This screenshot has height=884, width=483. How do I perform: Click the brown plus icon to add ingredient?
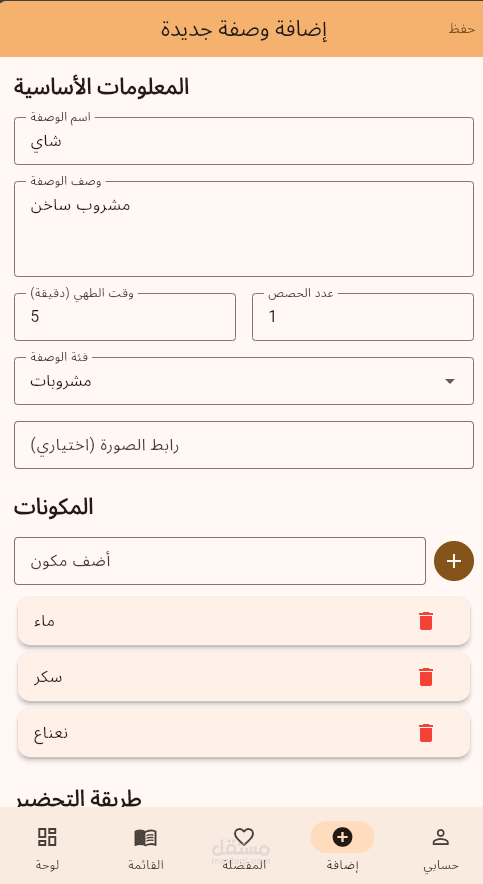pyautogui.click(x=454, y=561)
